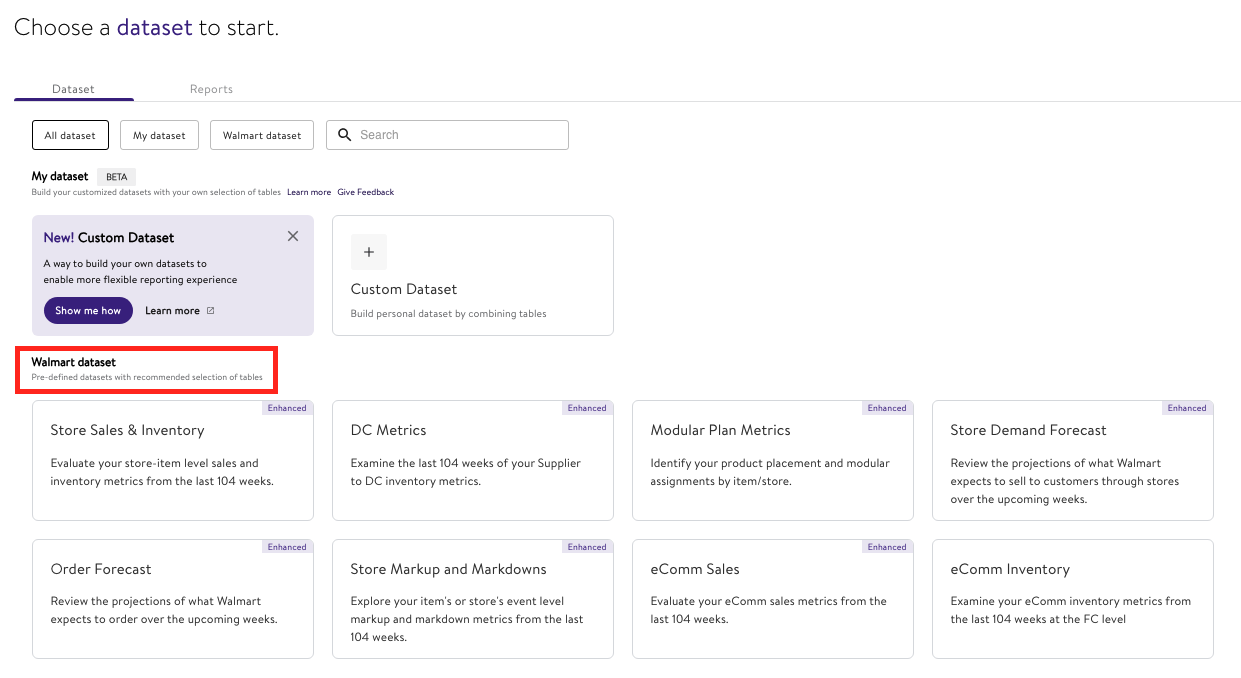Screen dimensions: 1241x678
Task: Open the eComm Inventory dataset card
Action: tap(1072, 599)
